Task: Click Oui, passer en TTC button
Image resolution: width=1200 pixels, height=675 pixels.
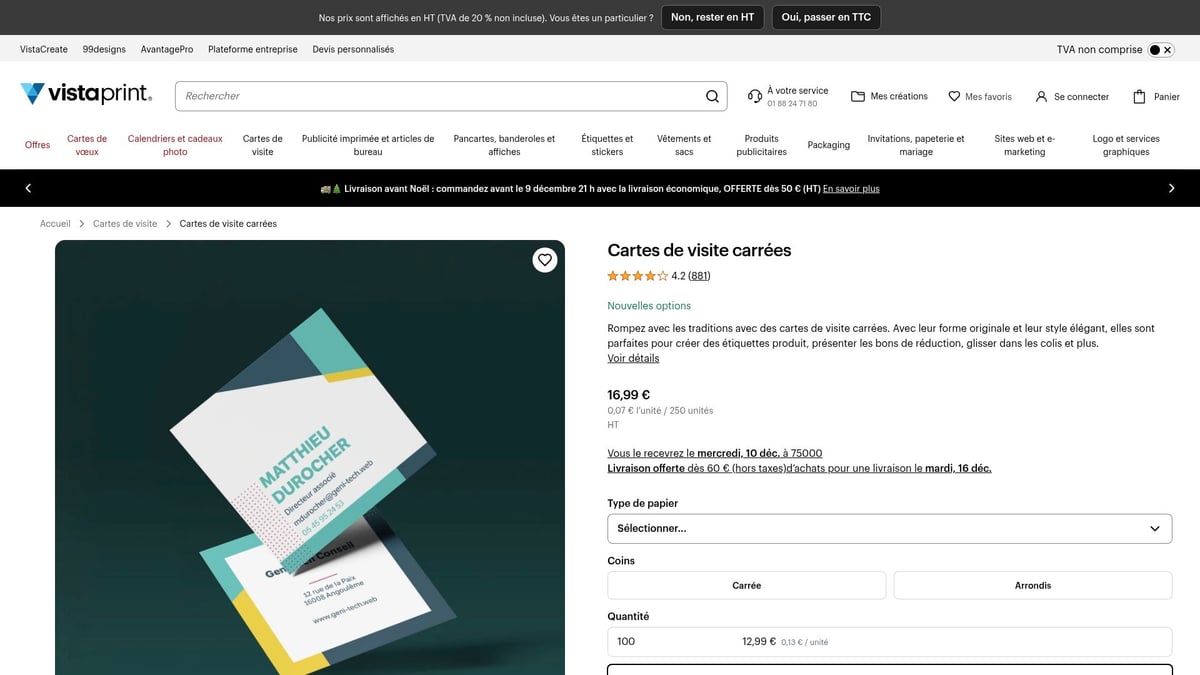Action: tap(826, 16)
